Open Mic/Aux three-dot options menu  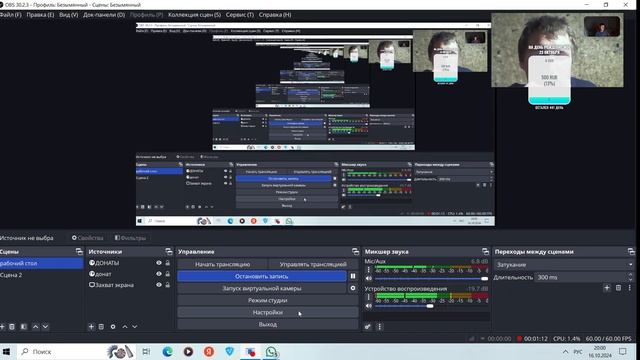[369, 270]
